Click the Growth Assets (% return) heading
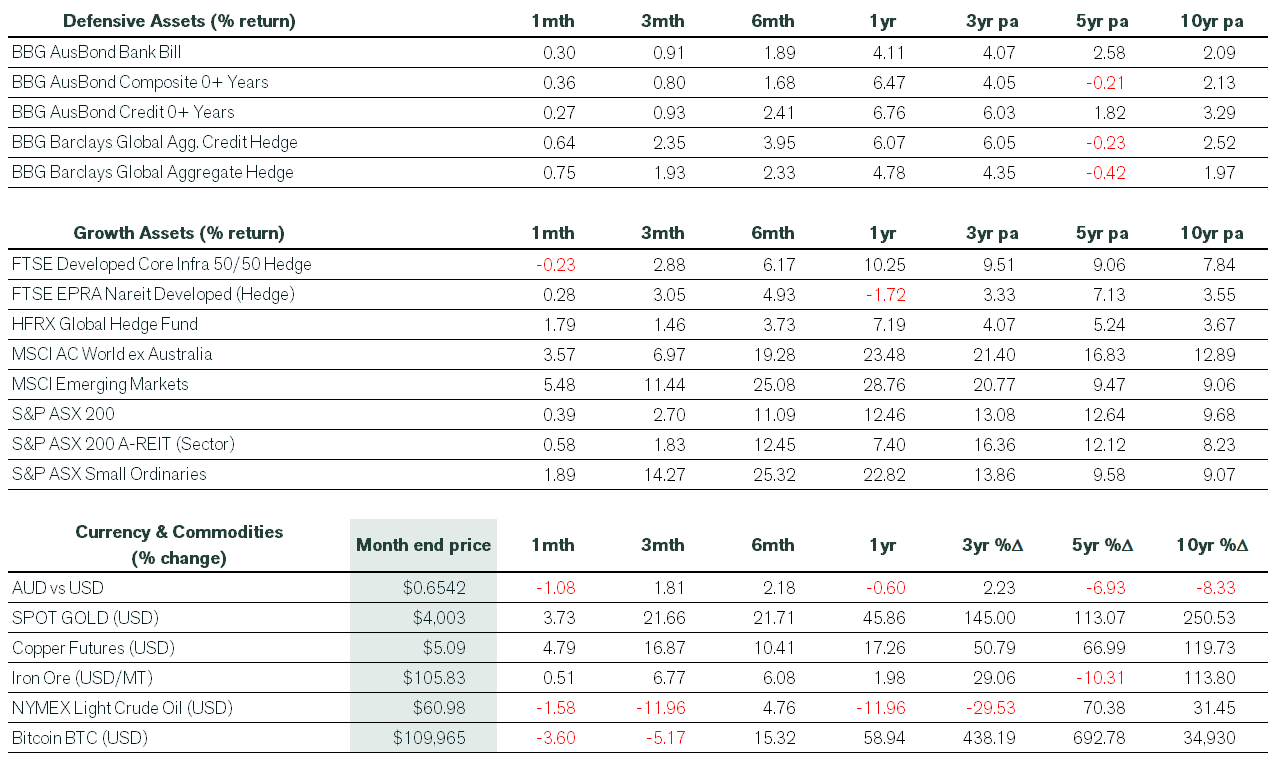 click(x=179, y=233)
